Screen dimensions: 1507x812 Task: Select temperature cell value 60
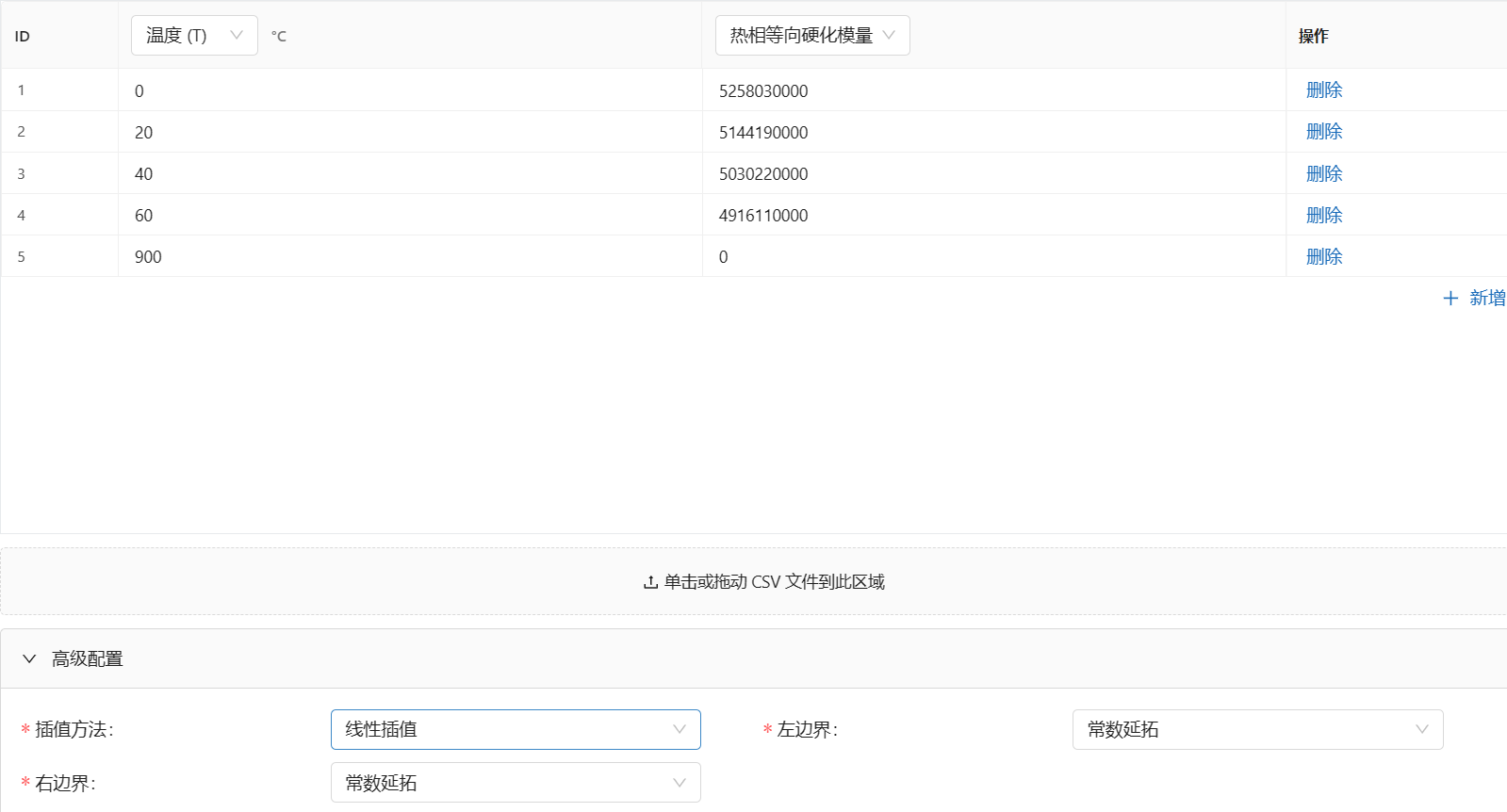(x=410, y=215)
